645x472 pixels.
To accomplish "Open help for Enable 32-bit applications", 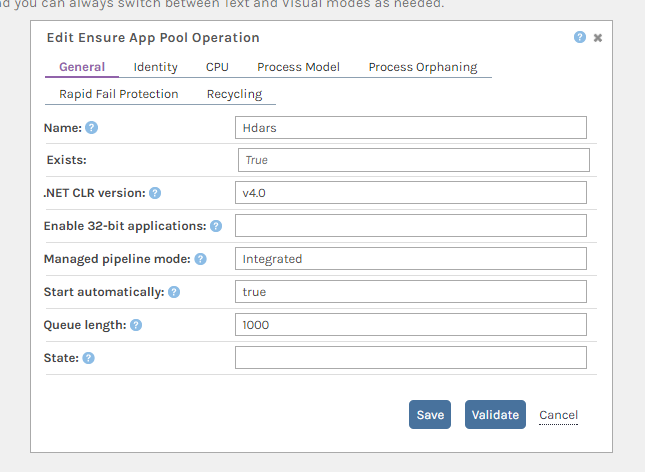I will click(216, 226).
